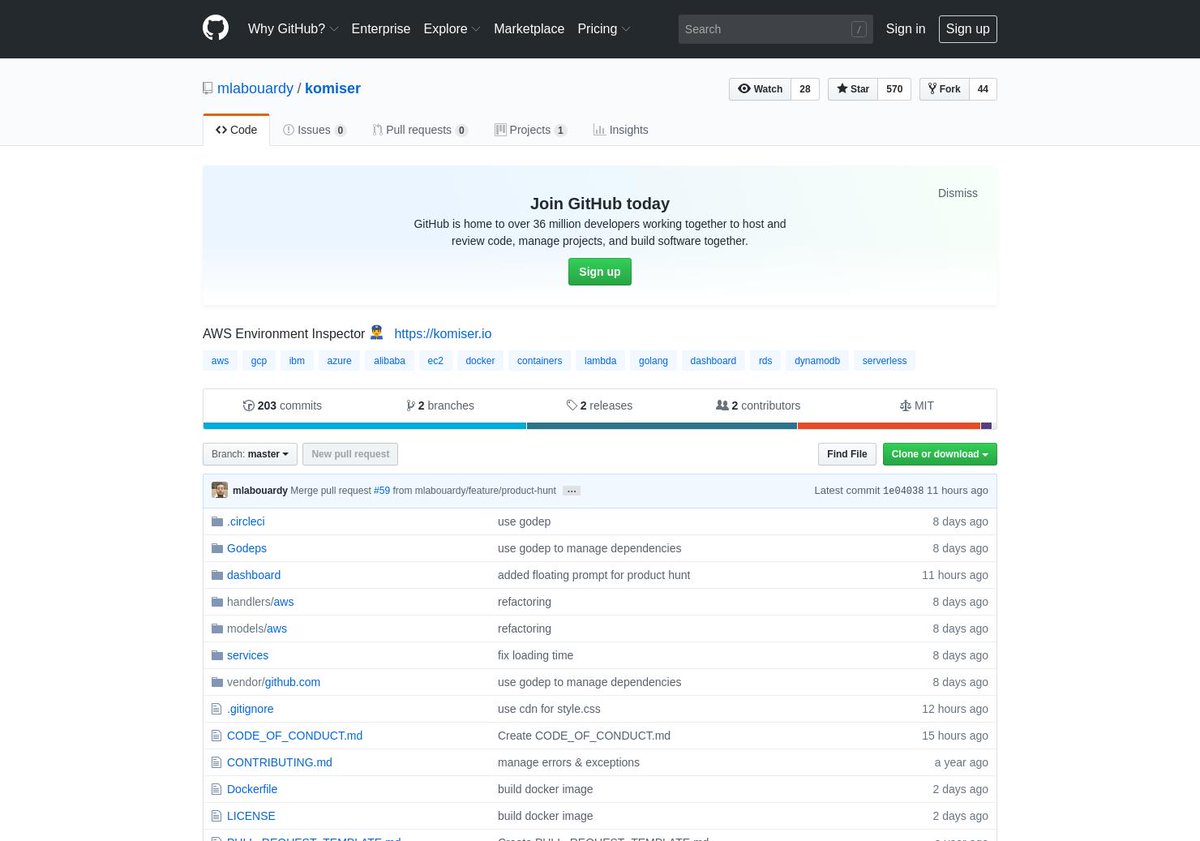This screenshot has width=1200, height=841.
Task: Open the Pricing dropdown menu
Action: click(603, 29)
